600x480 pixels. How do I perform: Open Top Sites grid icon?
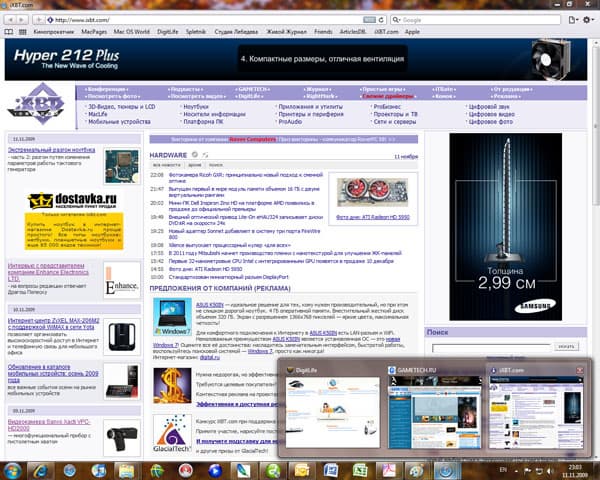click(23, 32)
